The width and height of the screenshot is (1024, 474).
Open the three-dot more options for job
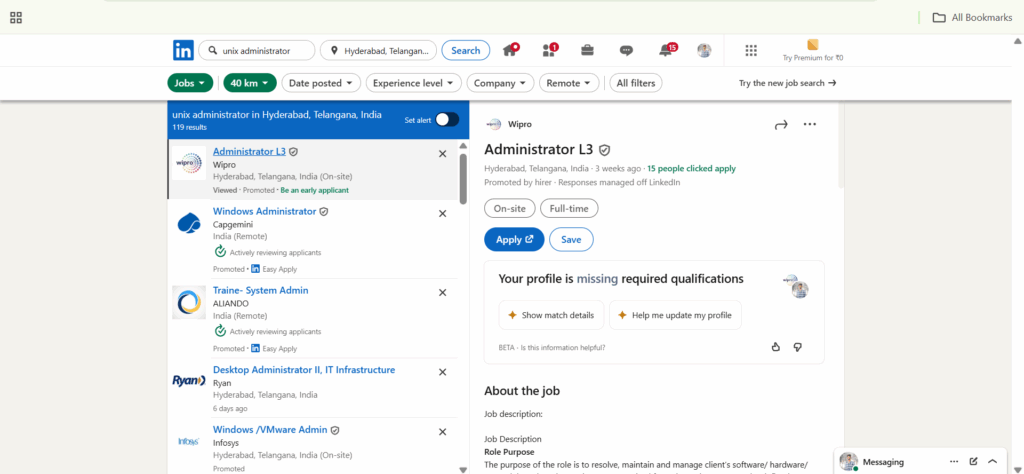tap(810, 124)
